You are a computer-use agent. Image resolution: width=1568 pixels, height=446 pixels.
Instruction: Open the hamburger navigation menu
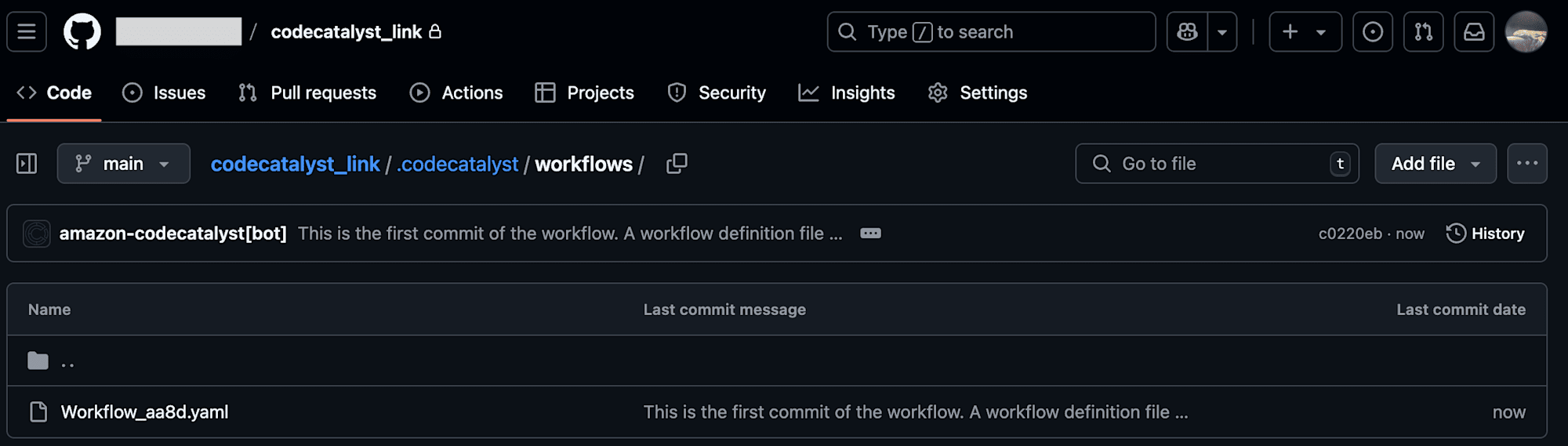pyautogui.click(x=27, y=32)
